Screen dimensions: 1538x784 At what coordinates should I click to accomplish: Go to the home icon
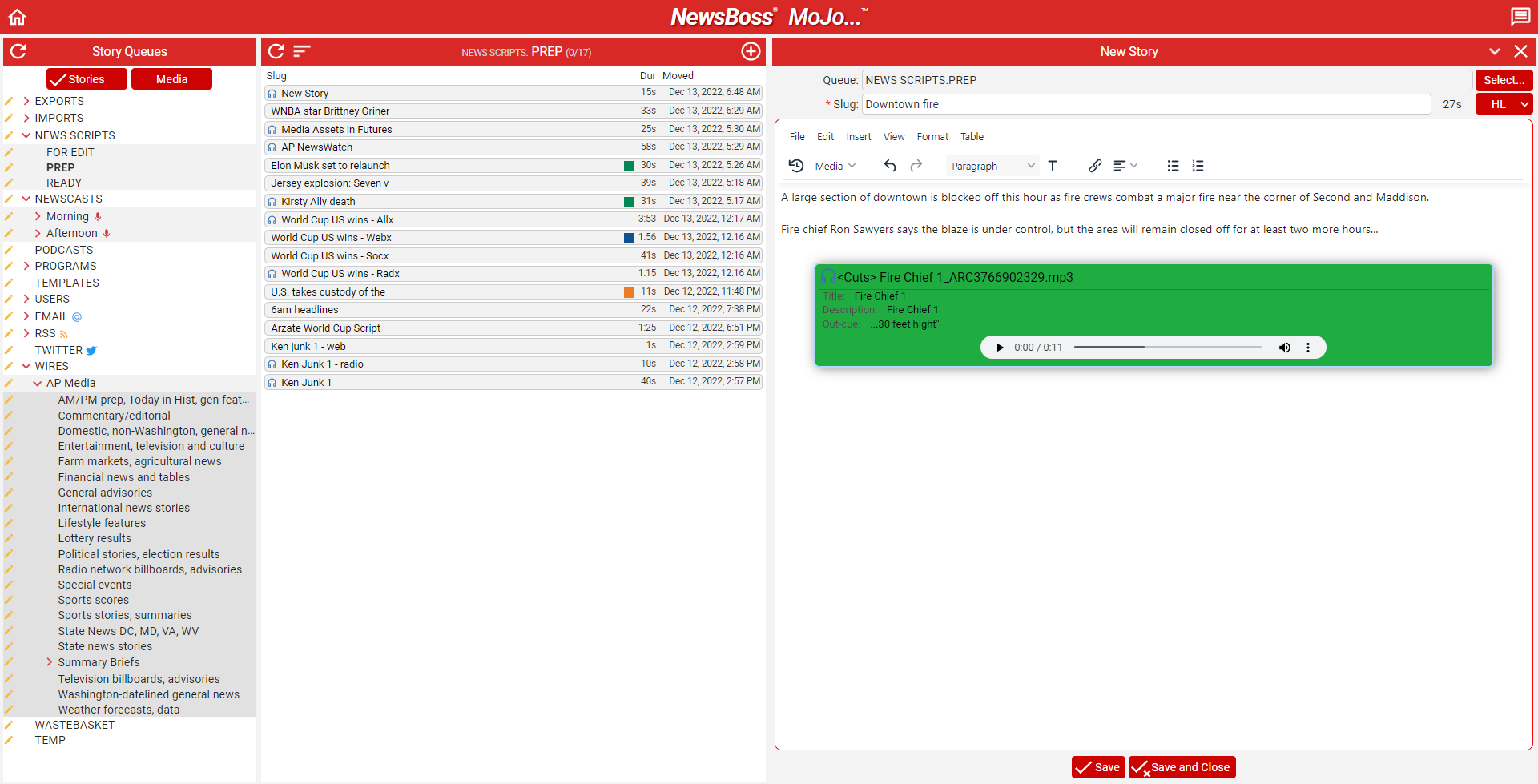click(18, 17)
